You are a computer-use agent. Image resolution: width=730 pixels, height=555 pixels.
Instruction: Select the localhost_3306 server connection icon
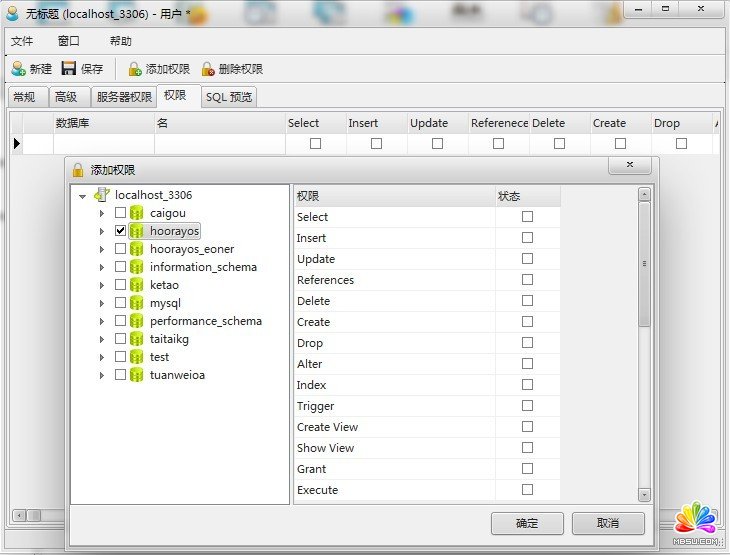[102, 195]
